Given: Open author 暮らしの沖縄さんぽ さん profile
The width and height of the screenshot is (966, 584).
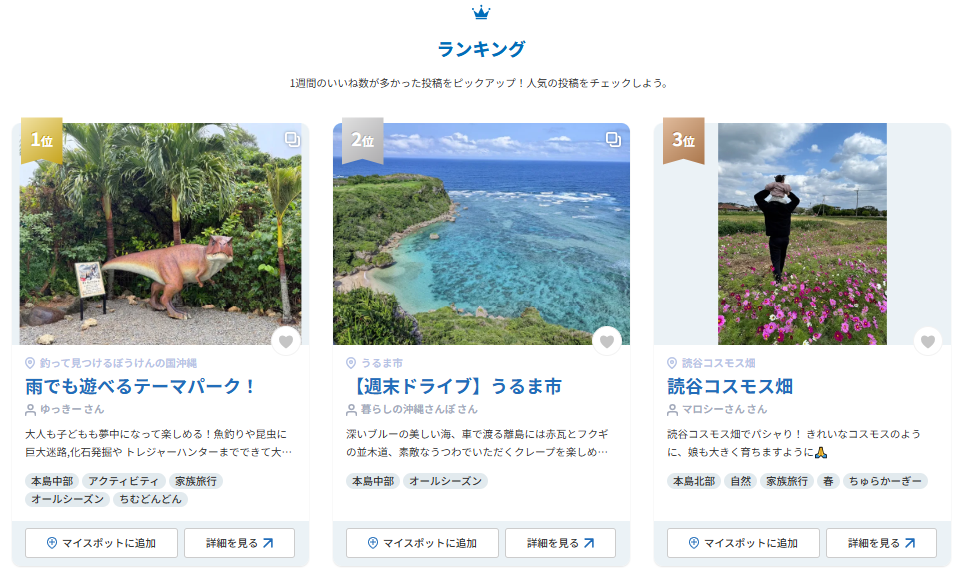Looking at the screenshot, I should click(419, 410).
